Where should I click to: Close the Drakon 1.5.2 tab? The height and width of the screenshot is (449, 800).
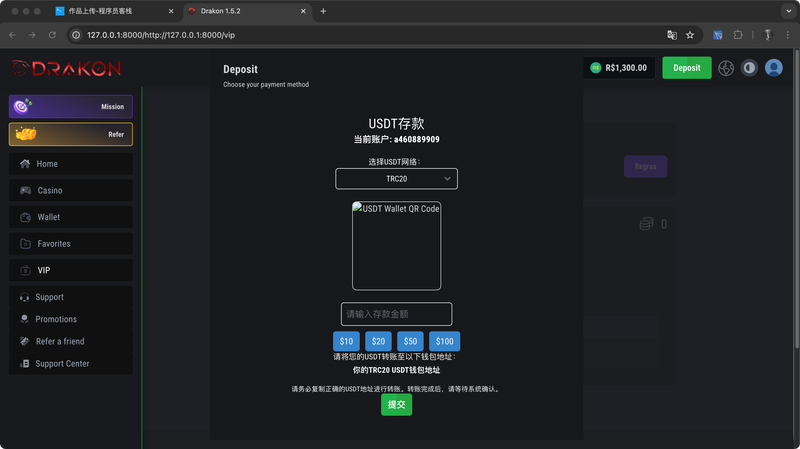(x=303, y=11)
